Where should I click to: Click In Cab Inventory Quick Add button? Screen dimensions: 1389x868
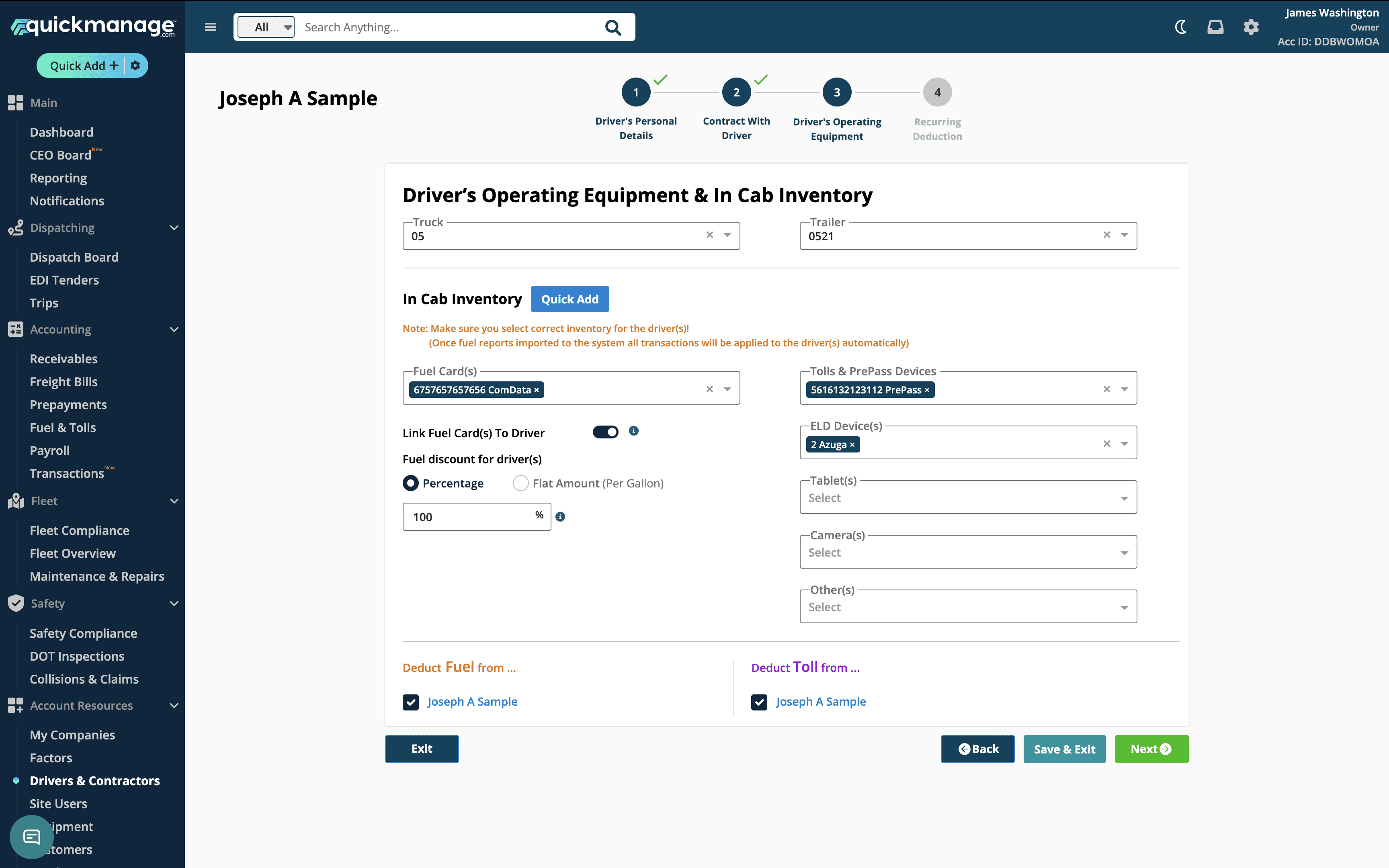point(570,299)
